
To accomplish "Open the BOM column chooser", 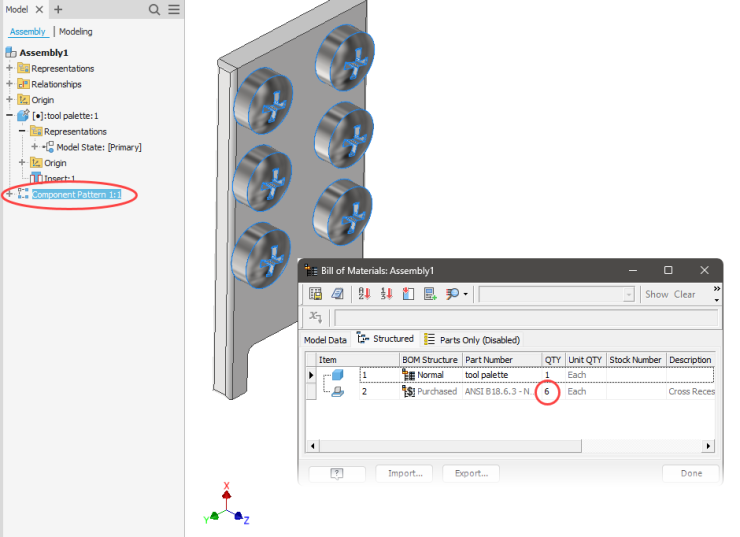I will point(408,294).
